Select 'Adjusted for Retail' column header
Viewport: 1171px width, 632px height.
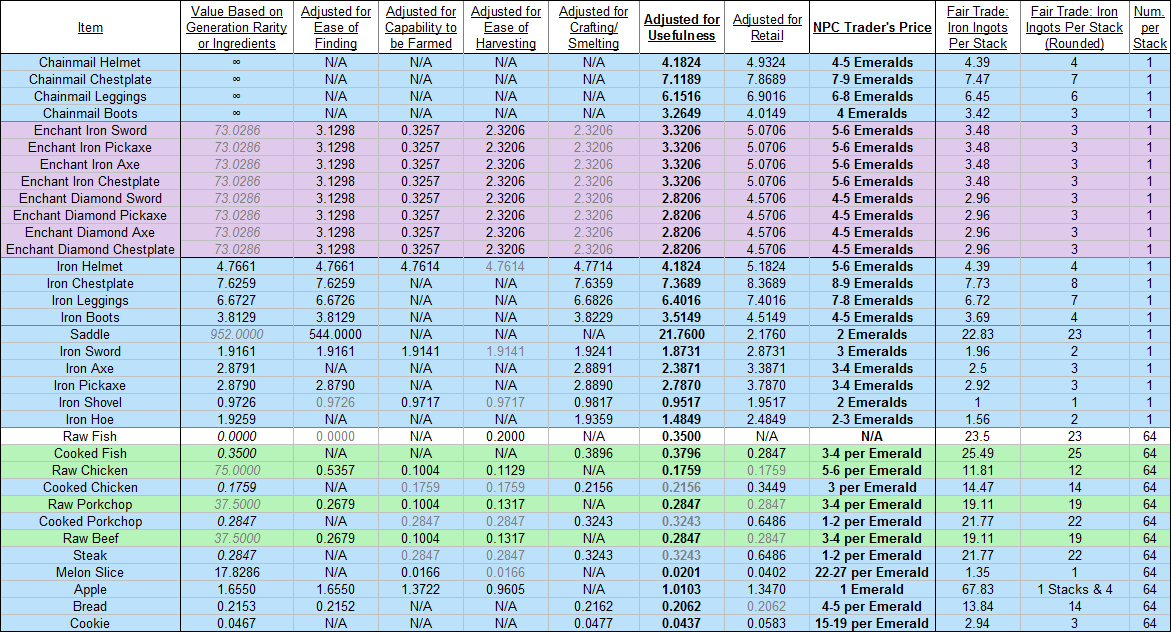tap(767, 28)
